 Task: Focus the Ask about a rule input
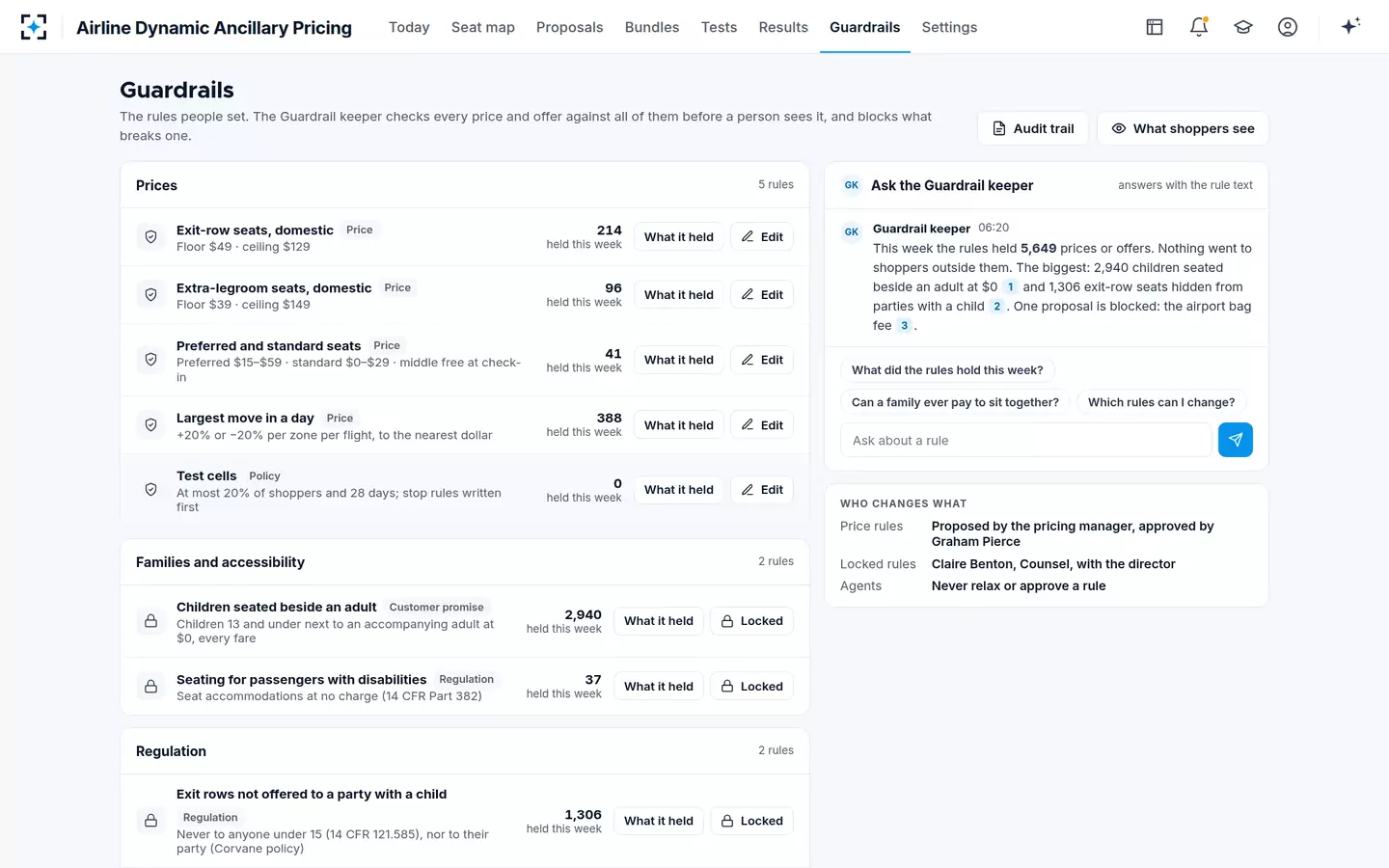(x=1026, y=440)
